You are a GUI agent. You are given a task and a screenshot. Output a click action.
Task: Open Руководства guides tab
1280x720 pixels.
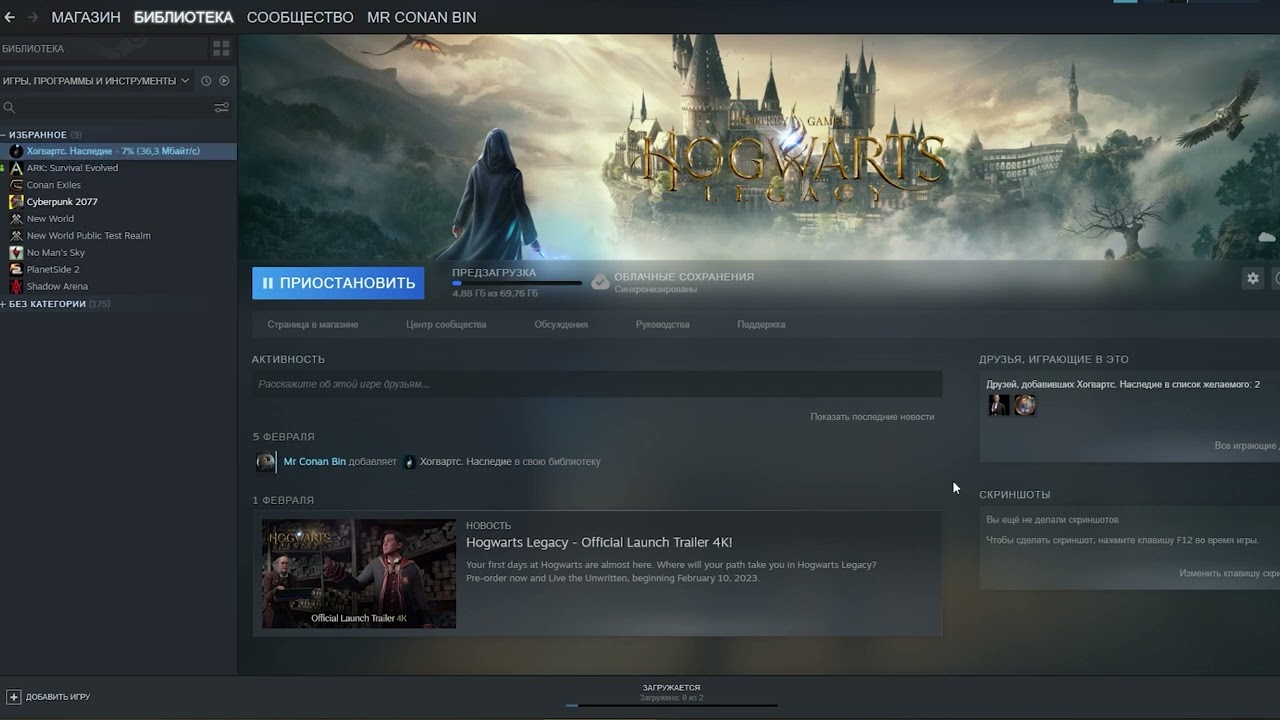coord(663,325)
